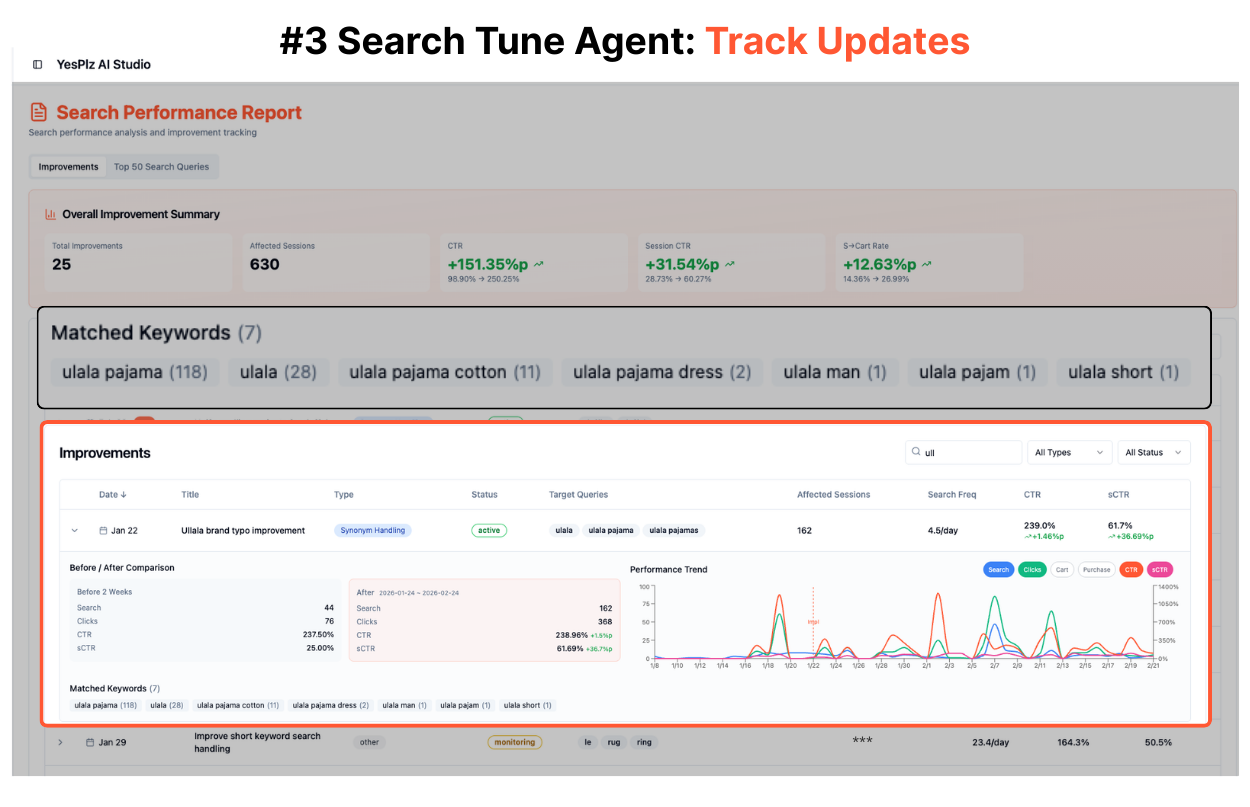Toggle the sidebar panel icon
Screen dimensions: 1250x807
(x=38, y=65)
